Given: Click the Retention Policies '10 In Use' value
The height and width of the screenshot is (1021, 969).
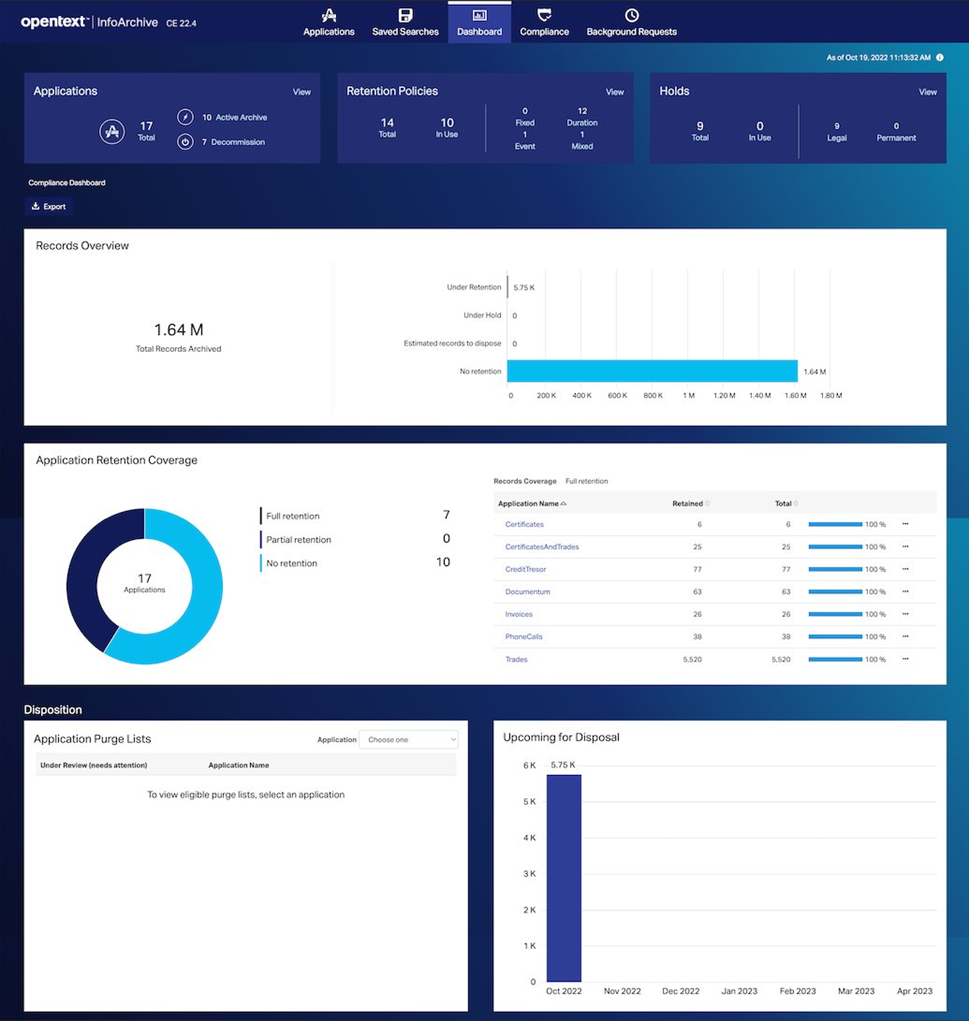Looking at the screenshot, I should point(447,127).
